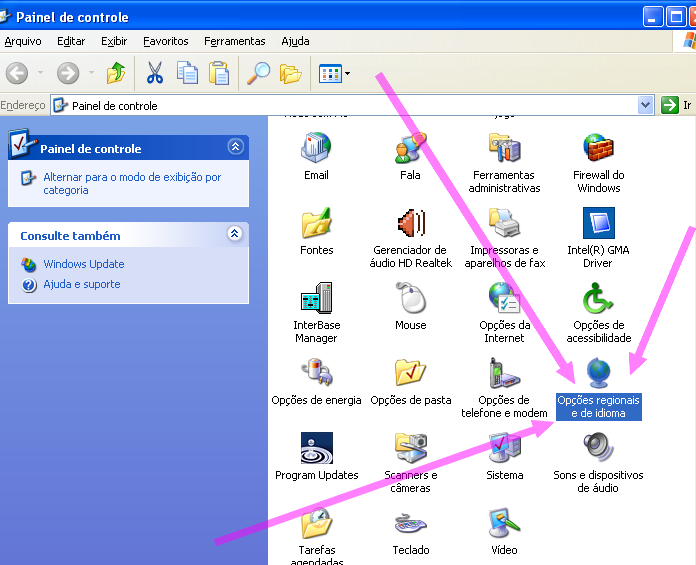
Task: Click the Cut scissors toolbar icon
Action: 155,73
